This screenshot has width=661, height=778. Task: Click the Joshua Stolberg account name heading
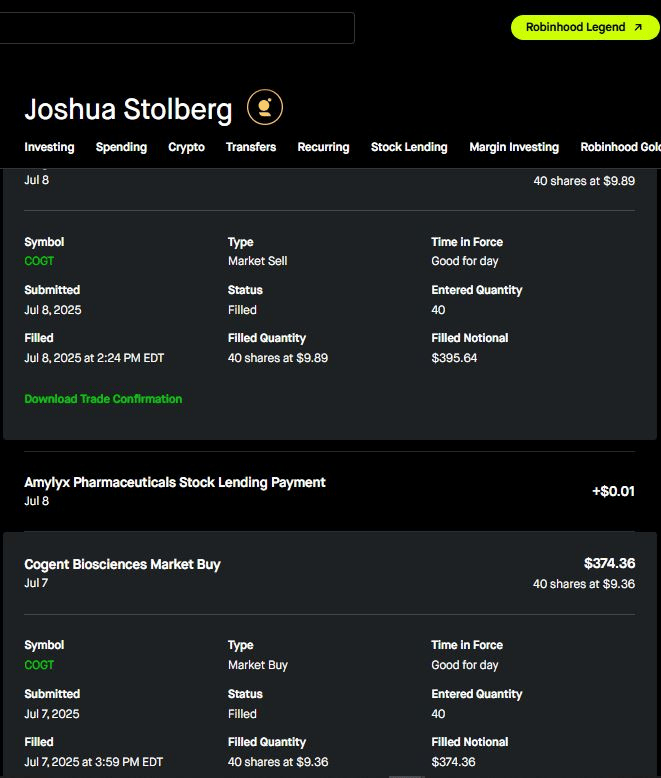coord(128,109)
